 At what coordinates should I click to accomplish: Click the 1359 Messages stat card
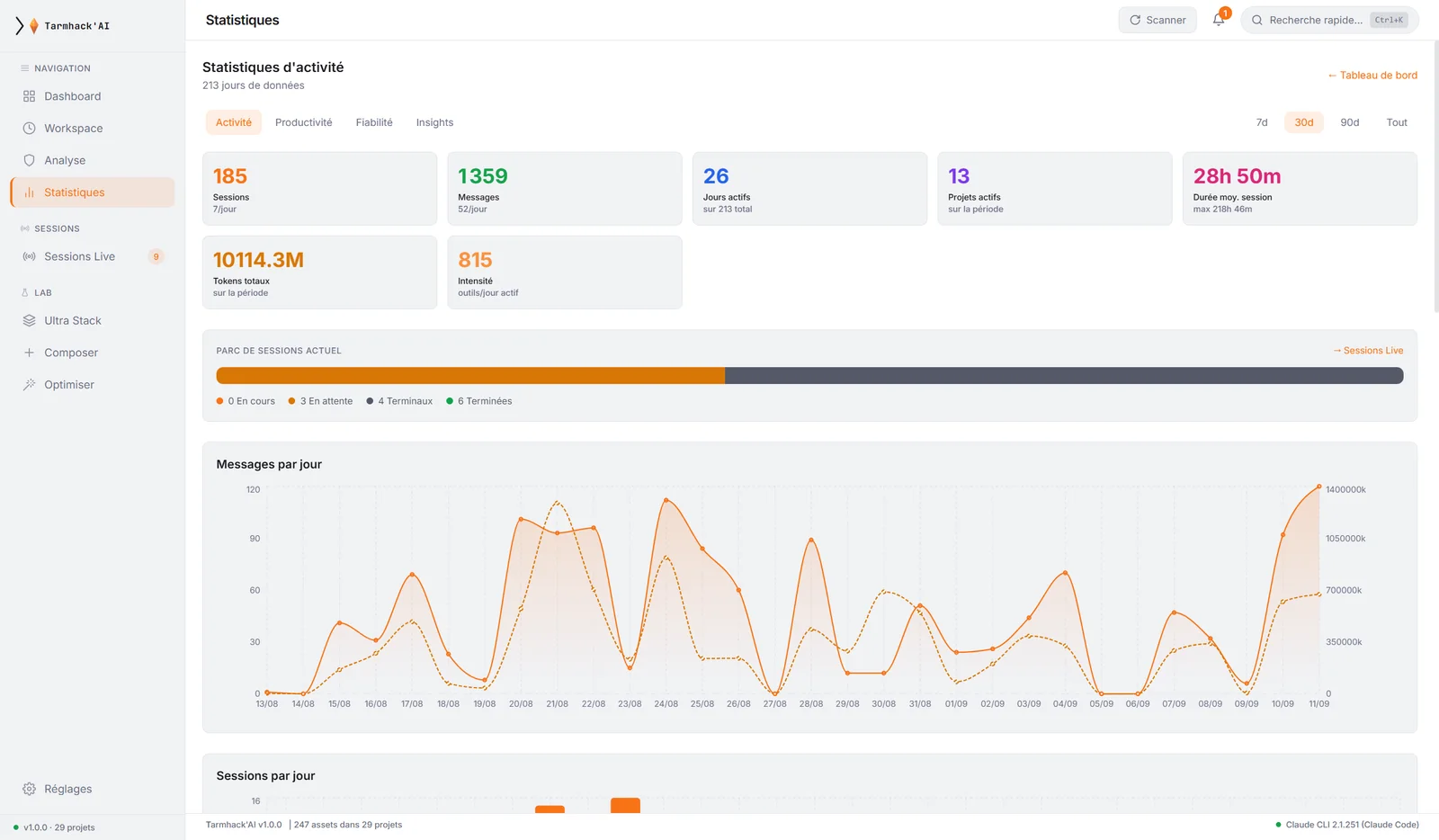565,189
